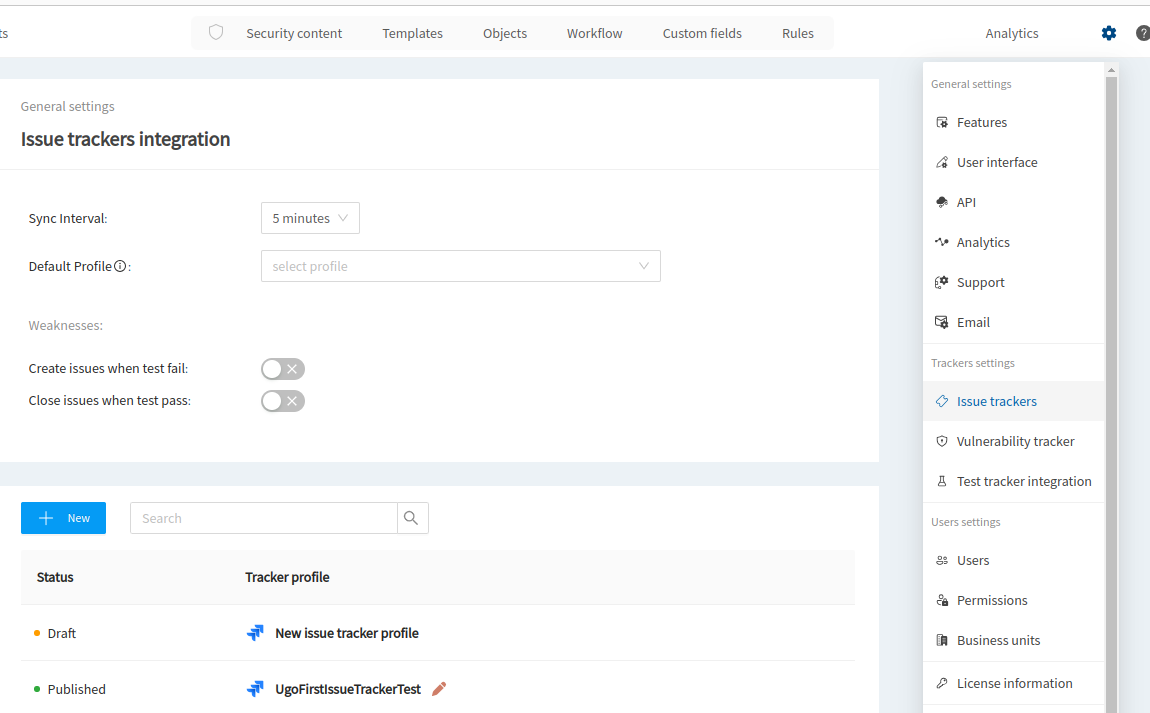This screenshot has height=713, width=1150.
Task: Open the Sync Interval 5 minutes dropdown
Action: tap(310, 218)
